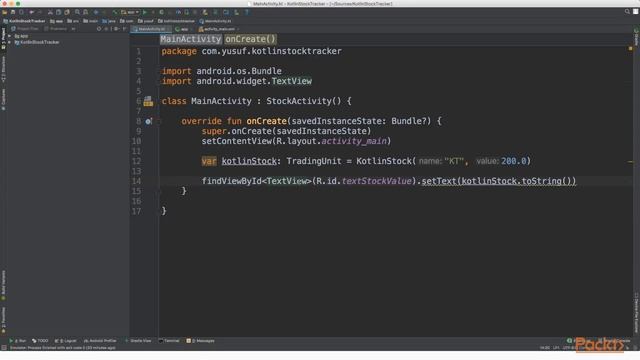The image size is (640, 360).
Task: Click the Open folder toolbar icon
Action: pyautogui.click(x=4, y=12)
